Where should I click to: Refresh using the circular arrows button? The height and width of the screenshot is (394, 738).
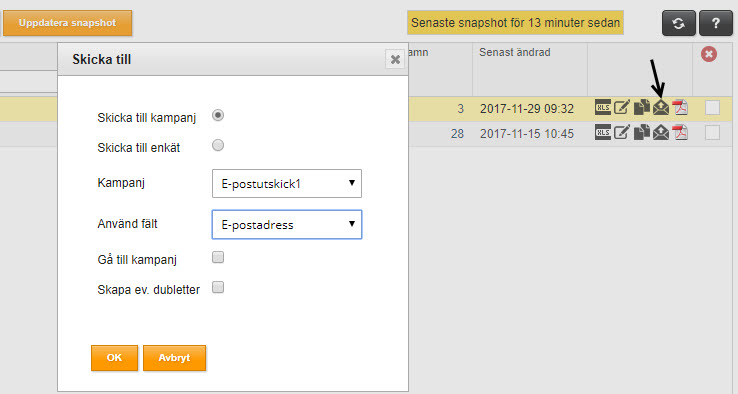coord(678,23)
